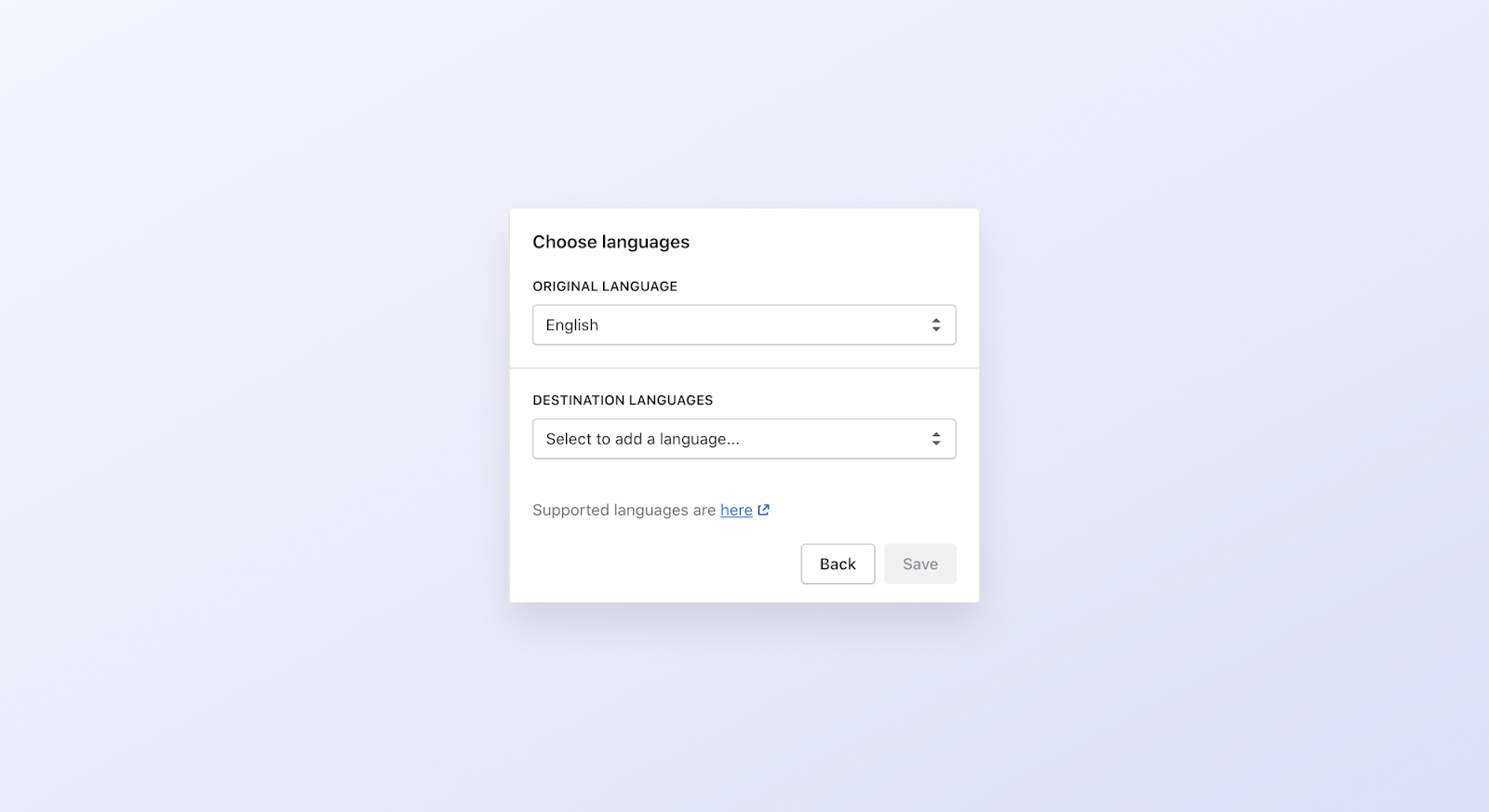The width and height of the screenshot is (1489, 812).
Task: Click the external link icon beside "here"
Action: coord(764,510)
